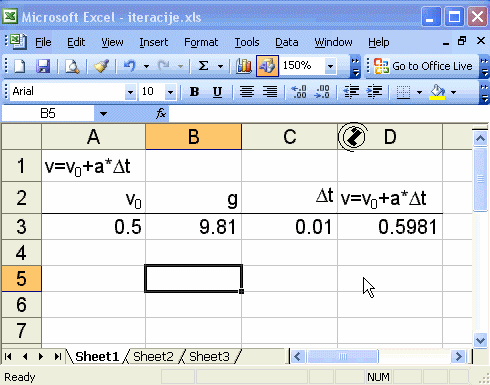Toggle the Drawing toolbar button
Image resolution: width=490 pixels, height=385 pixels.
pyautogui.click(x=267, y=66)
